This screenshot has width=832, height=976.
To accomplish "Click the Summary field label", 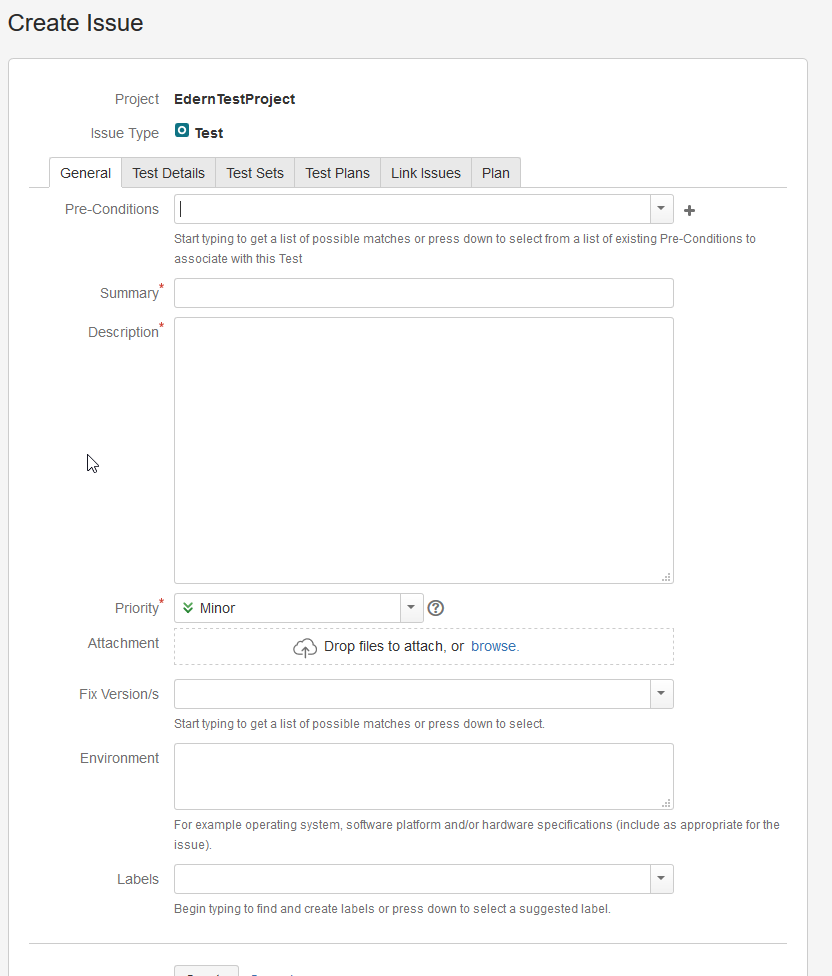I will [129, 293].
